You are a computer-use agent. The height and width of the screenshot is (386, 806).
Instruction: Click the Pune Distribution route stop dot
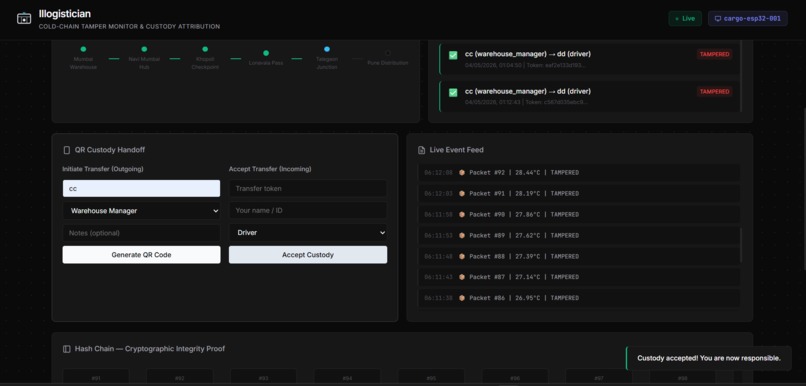point(388,53)
